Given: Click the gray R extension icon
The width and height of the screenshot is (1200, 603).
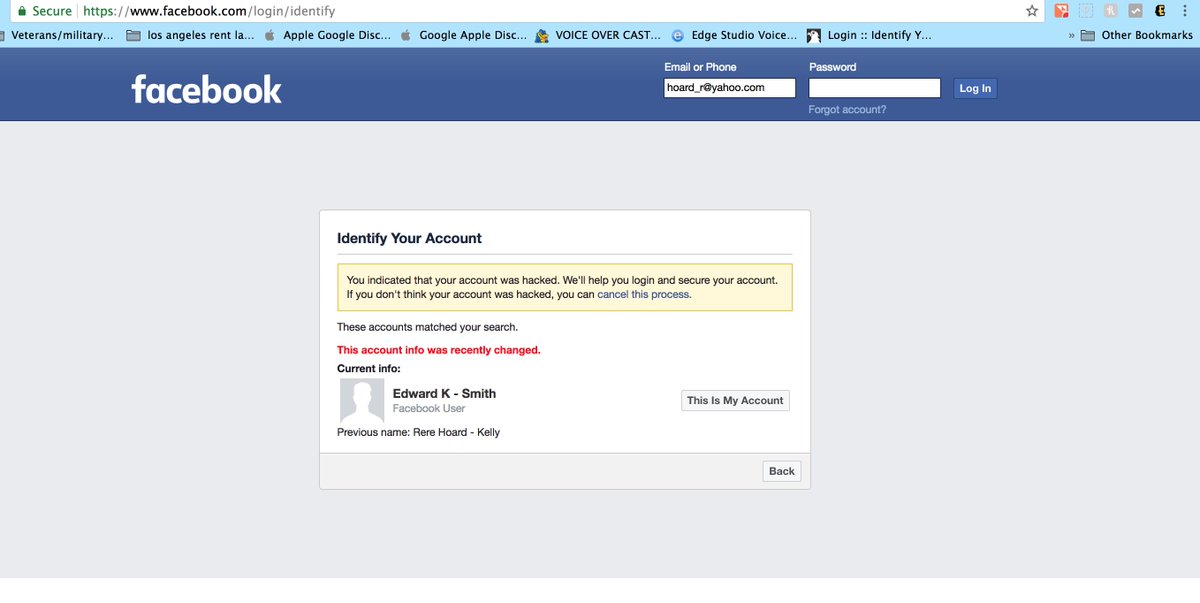Looking at the screenshot, I should [1110, 11].
